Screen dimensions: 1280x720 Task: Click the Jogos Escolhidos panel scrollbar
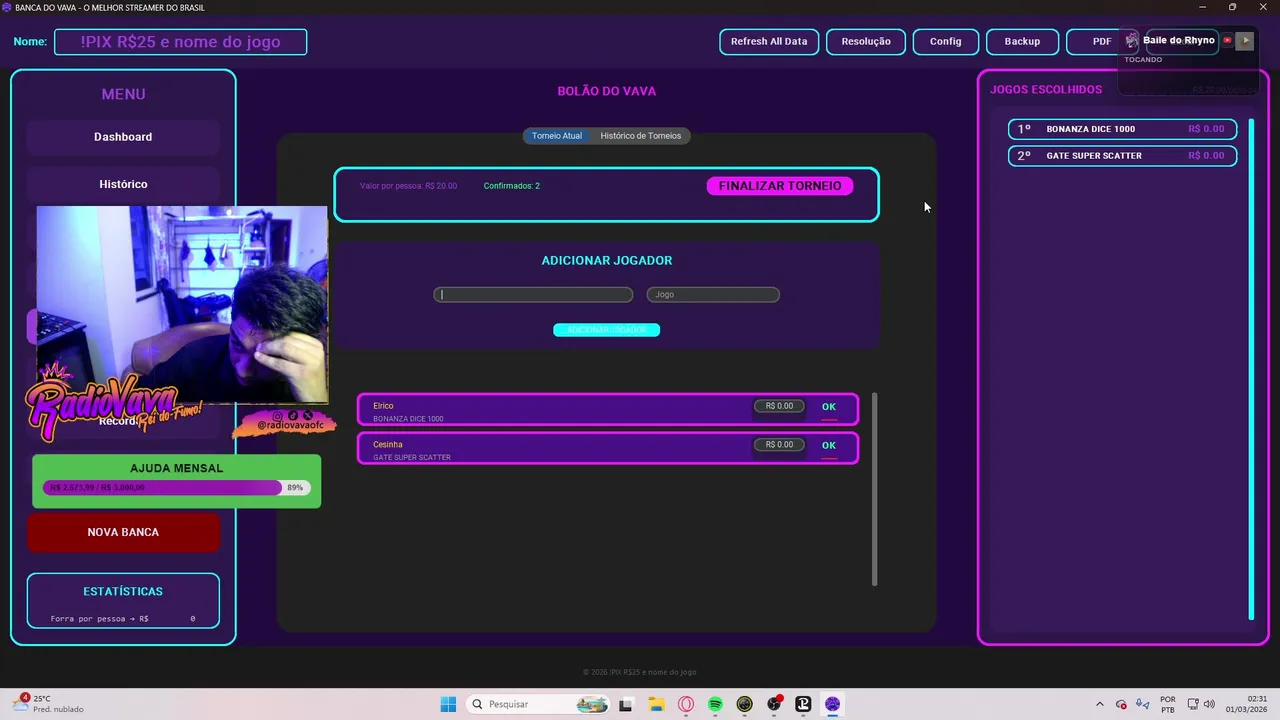(x=1251, y=368)
